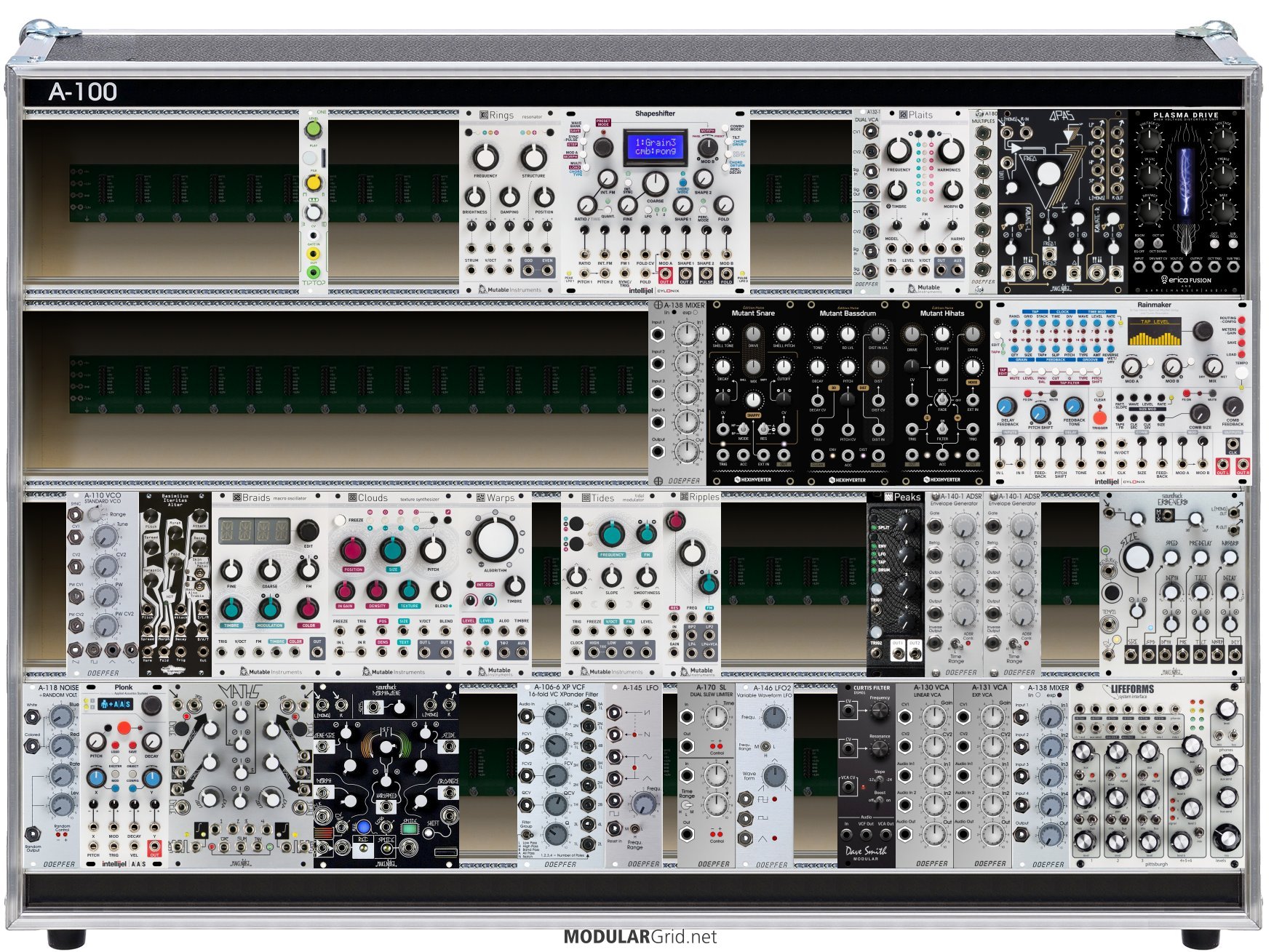Turn the Rainmaker Delay Feedback blue knob
The image size is (1282, 952).
[1008, 407]
